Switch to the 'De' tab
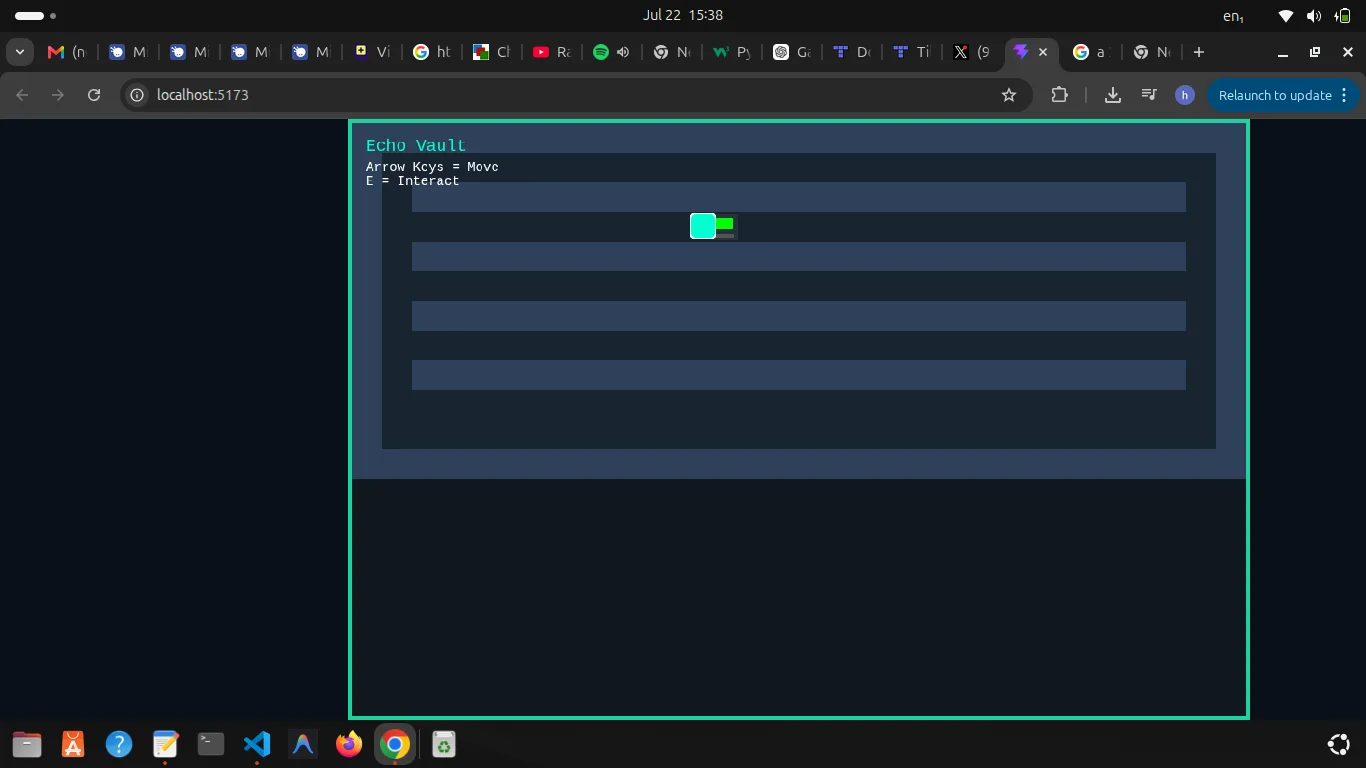The image size is (1366, 768). [851, 52]
